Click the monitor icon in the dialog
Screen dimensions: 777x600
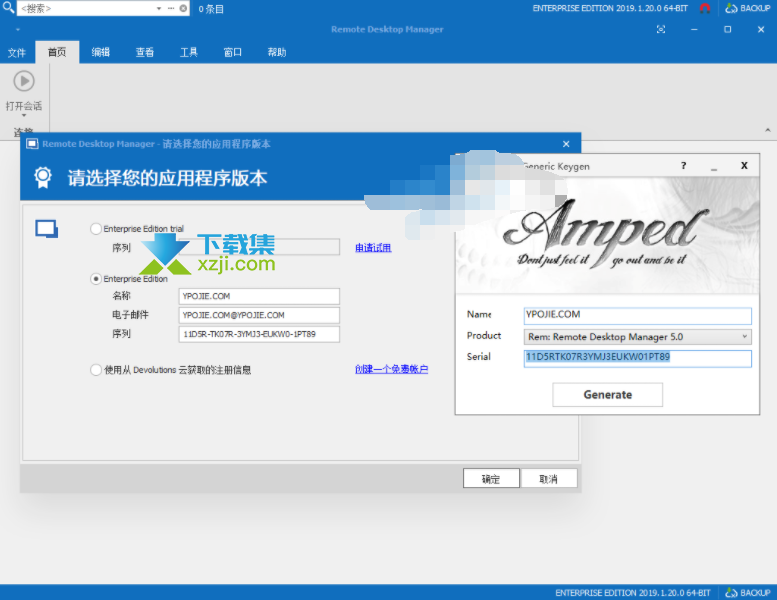click(x=47, y=229)
